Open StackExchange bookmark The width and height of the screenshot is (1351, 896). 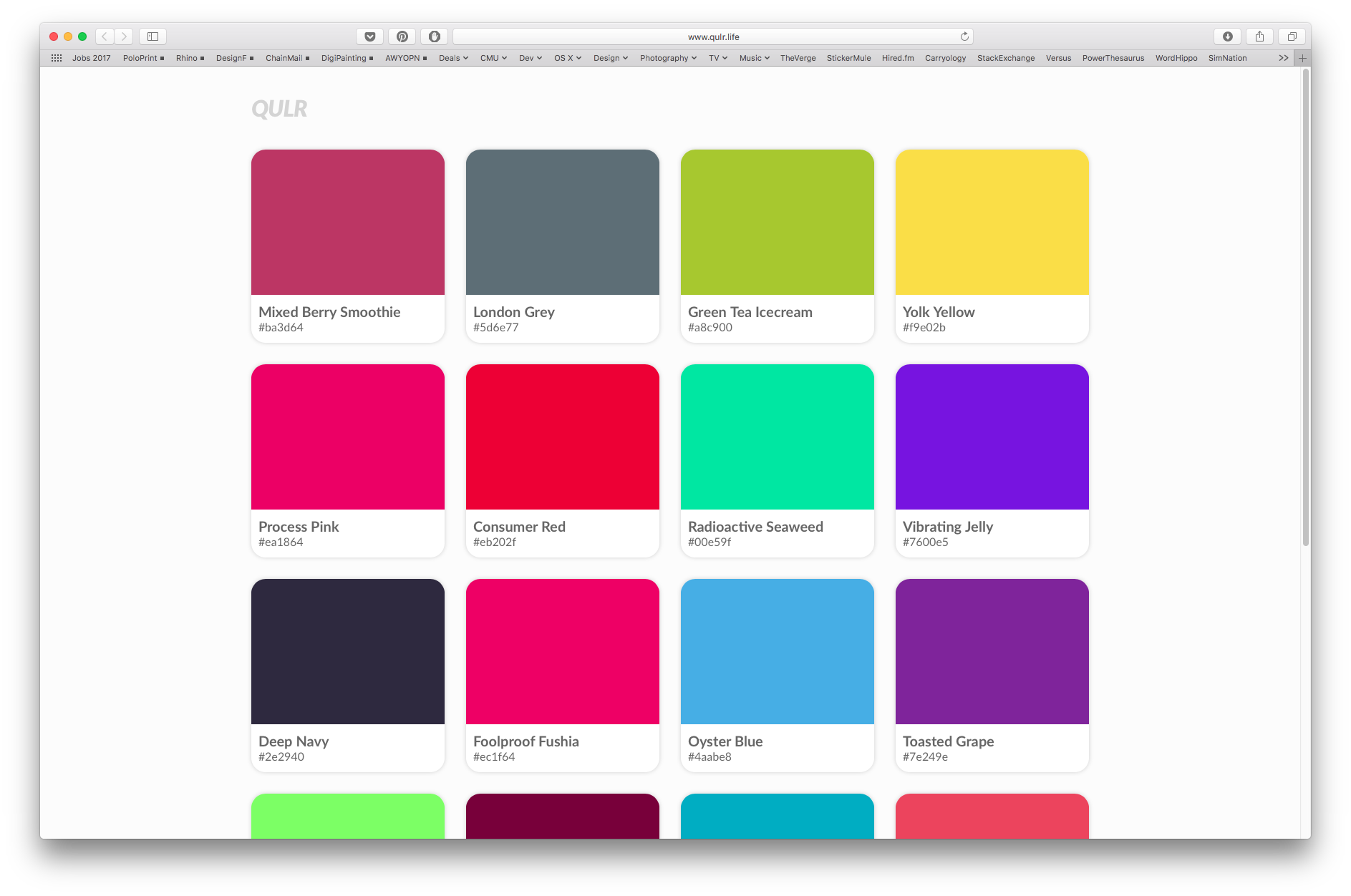(x=1006, y=58)
